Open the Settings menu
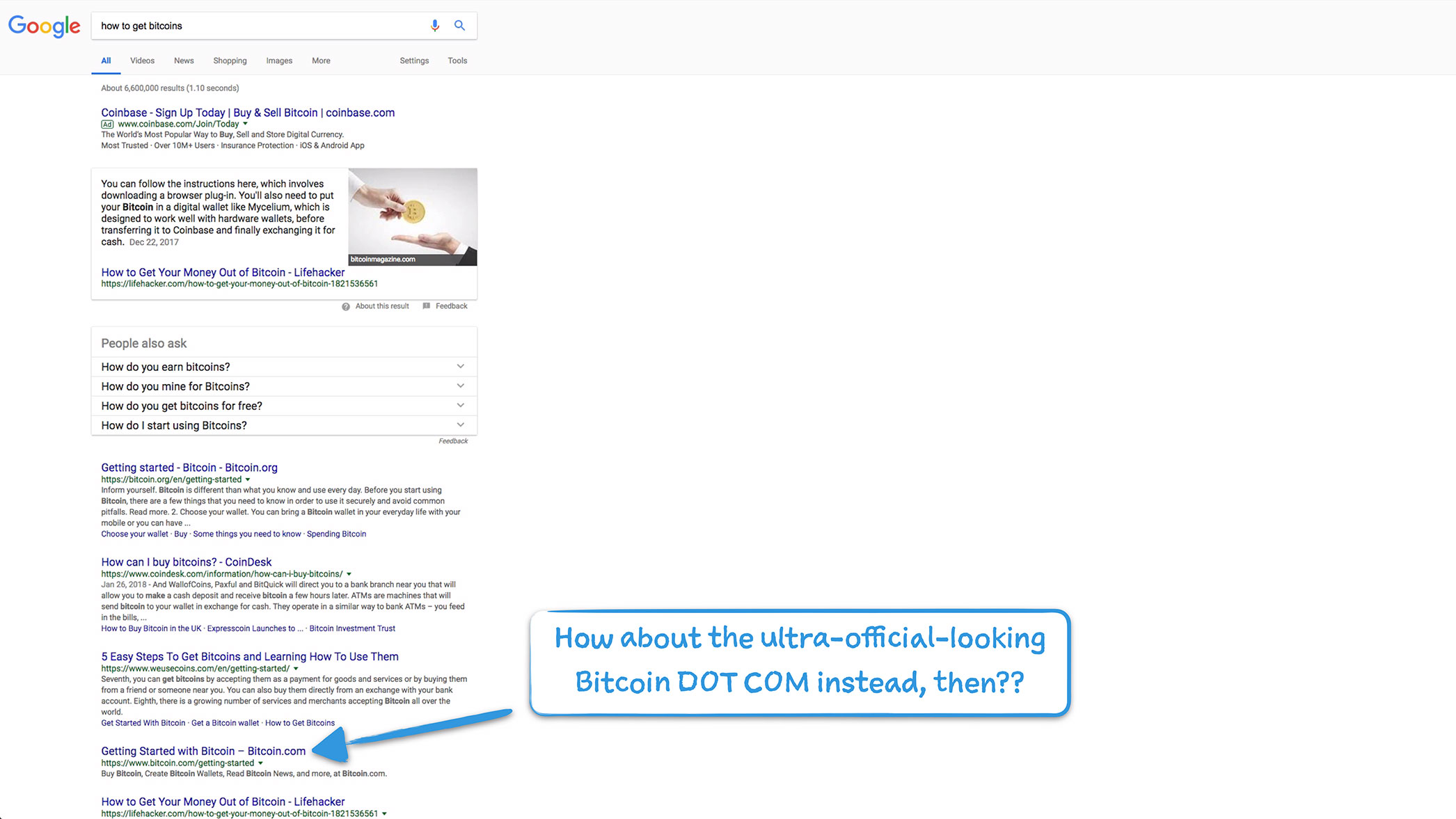Screen dimensions: 1456x819 [x=414, y=61]
